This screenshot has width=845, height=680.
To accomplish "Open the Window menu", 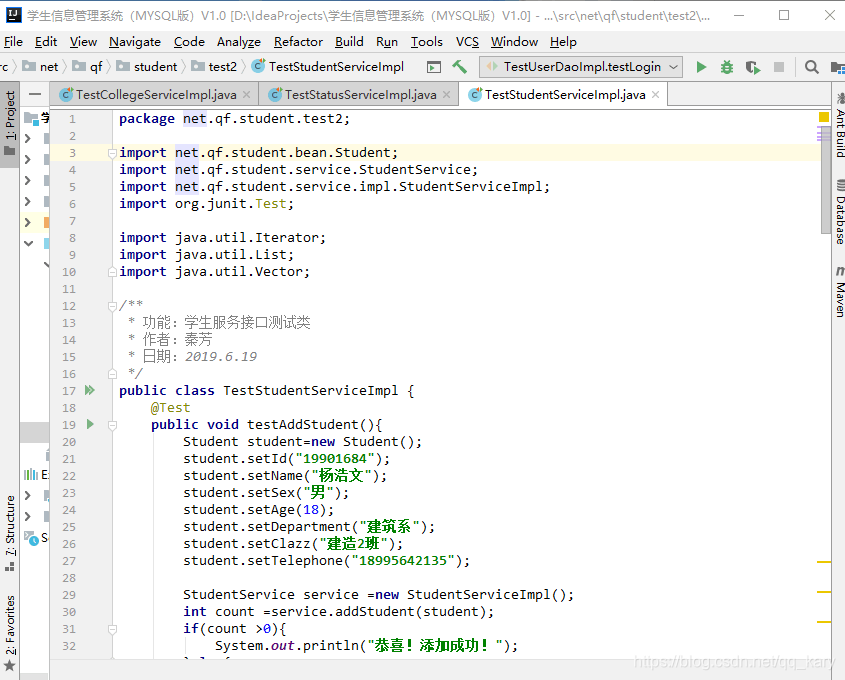I will click(514, 41).
